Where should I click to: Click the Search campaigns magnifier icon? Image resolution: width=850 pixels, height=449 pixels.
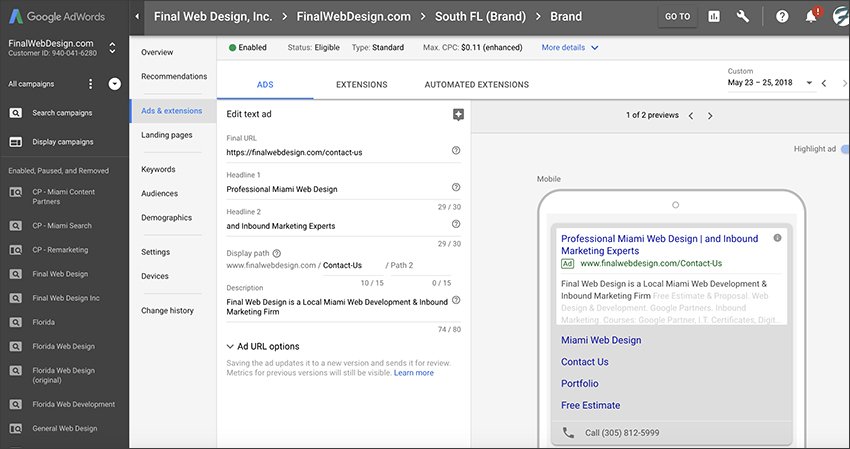(x=16, y=113)
